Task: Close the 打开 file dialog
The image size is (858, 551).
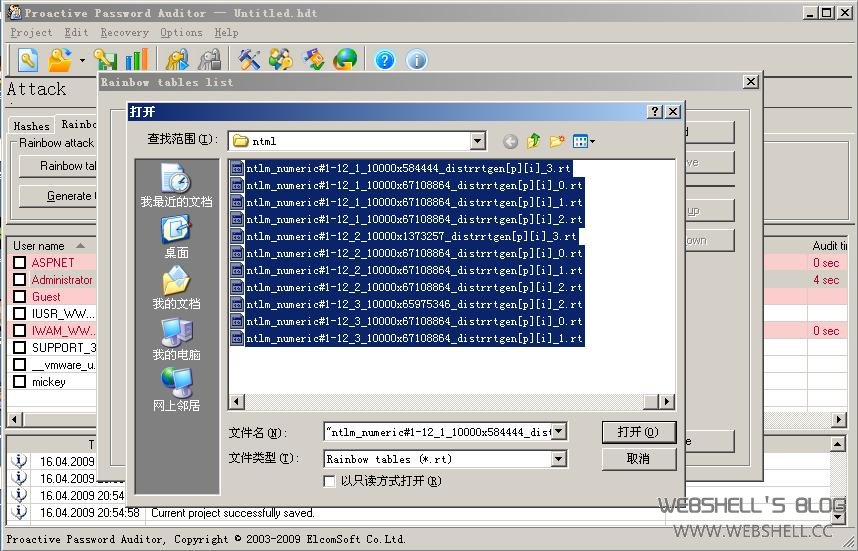Action: click(673, 112)
